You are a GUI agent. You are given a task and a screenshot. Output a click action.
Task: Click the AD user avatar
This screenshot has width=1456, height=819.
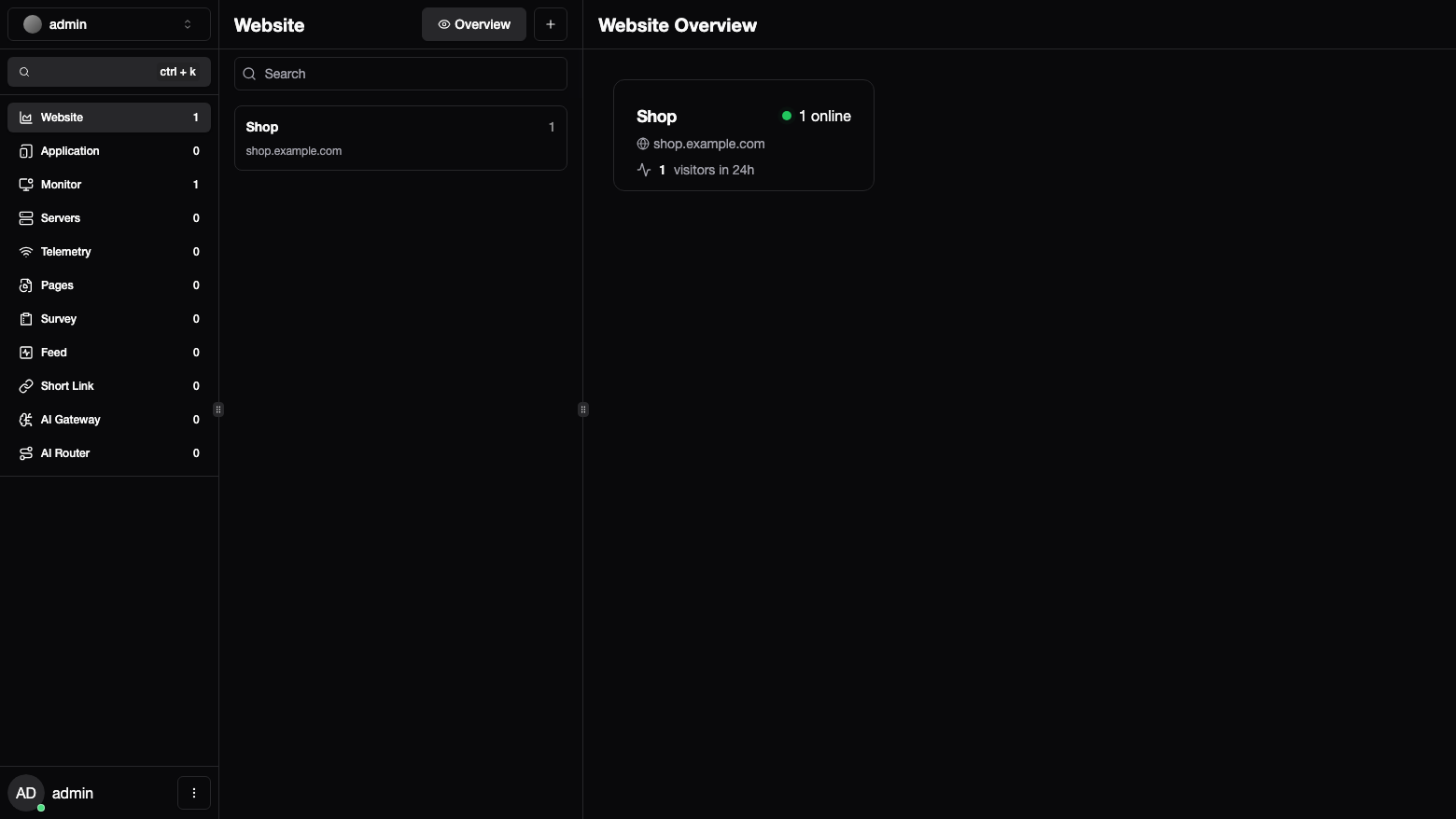(26, 793)
